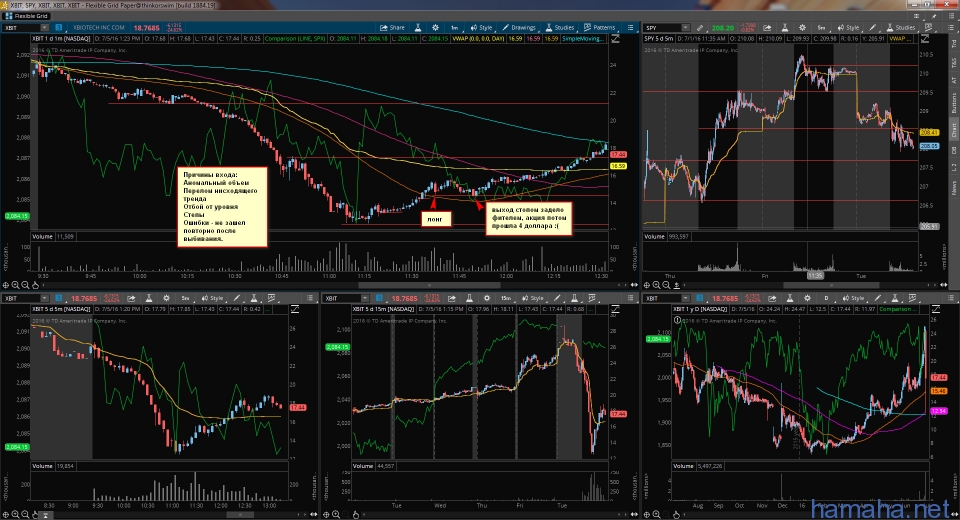Screen dimensions: 960x520
Task: Open the pencil drawings tool in SPY chart
Action: 873,28
